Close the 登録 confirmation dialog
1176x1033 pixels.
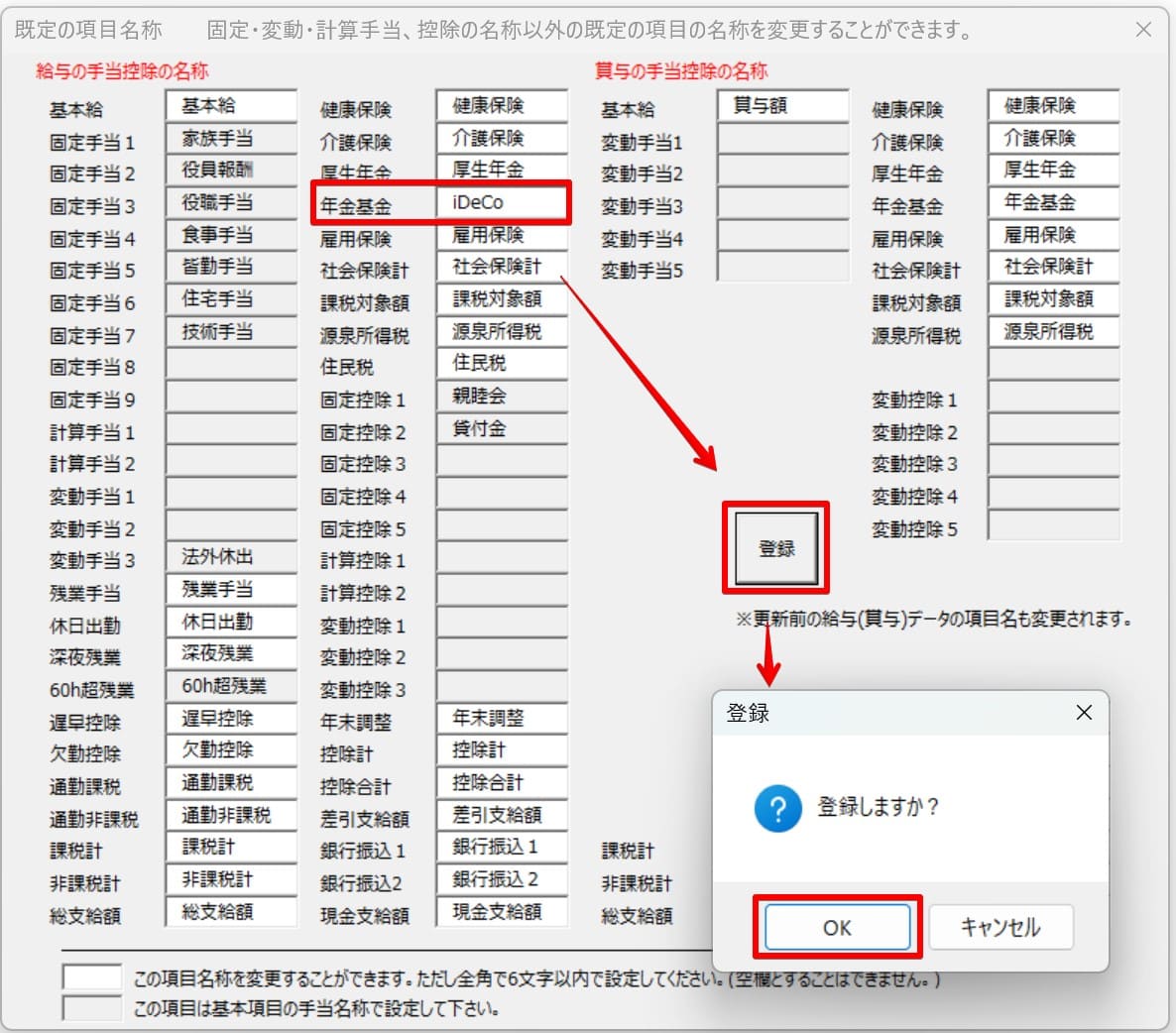1084,713
